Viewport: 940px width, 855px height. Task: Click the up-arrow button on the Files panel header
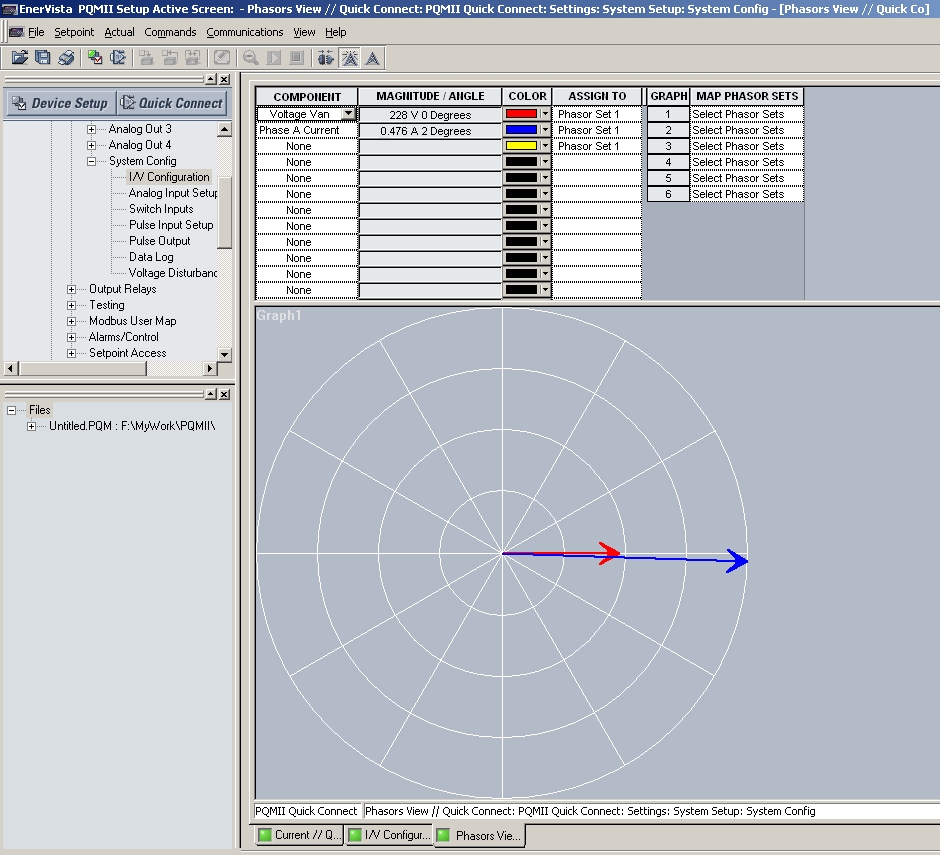211,394
